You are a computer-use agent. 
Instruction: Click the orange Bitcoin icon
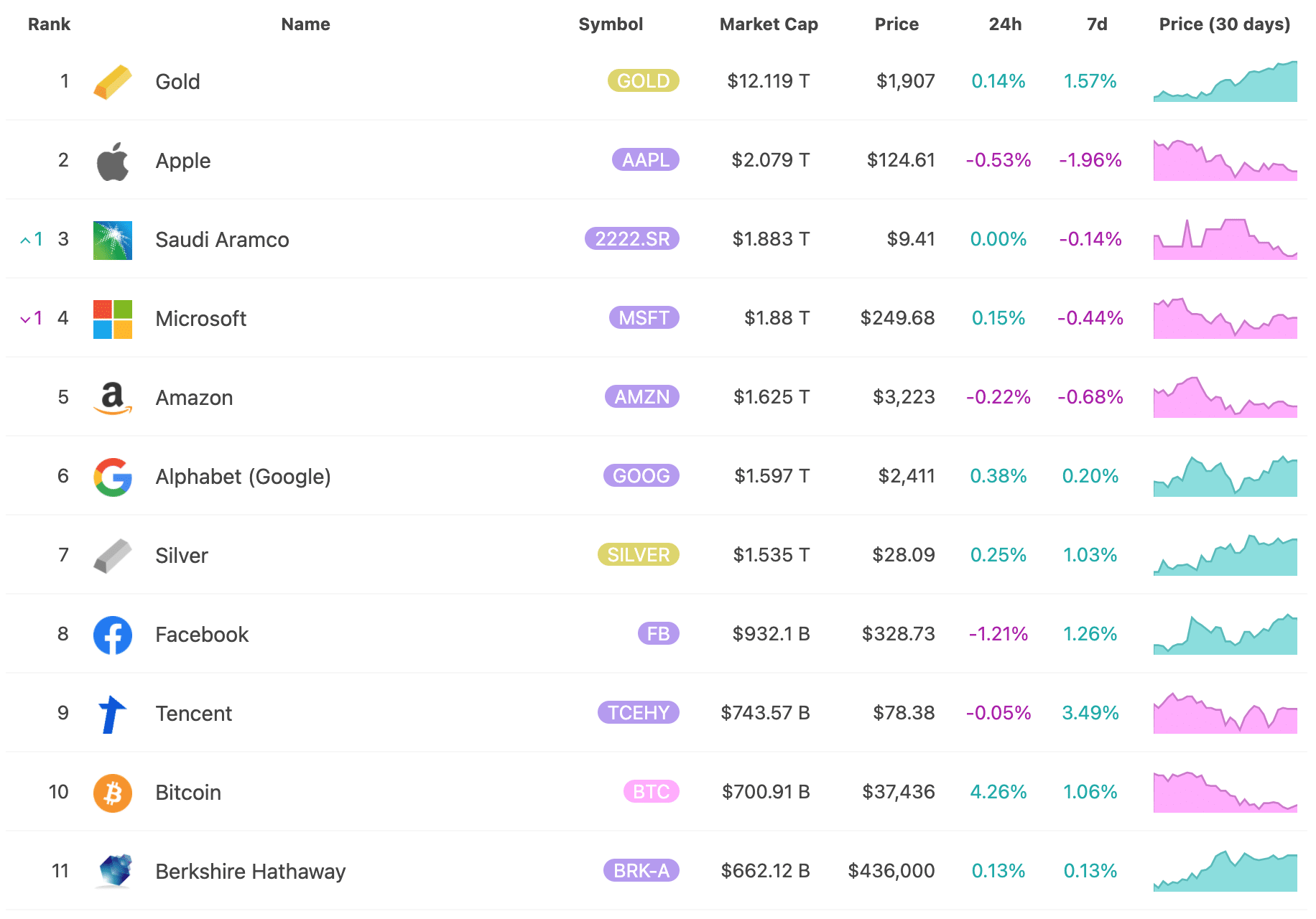tap(113, 793)
